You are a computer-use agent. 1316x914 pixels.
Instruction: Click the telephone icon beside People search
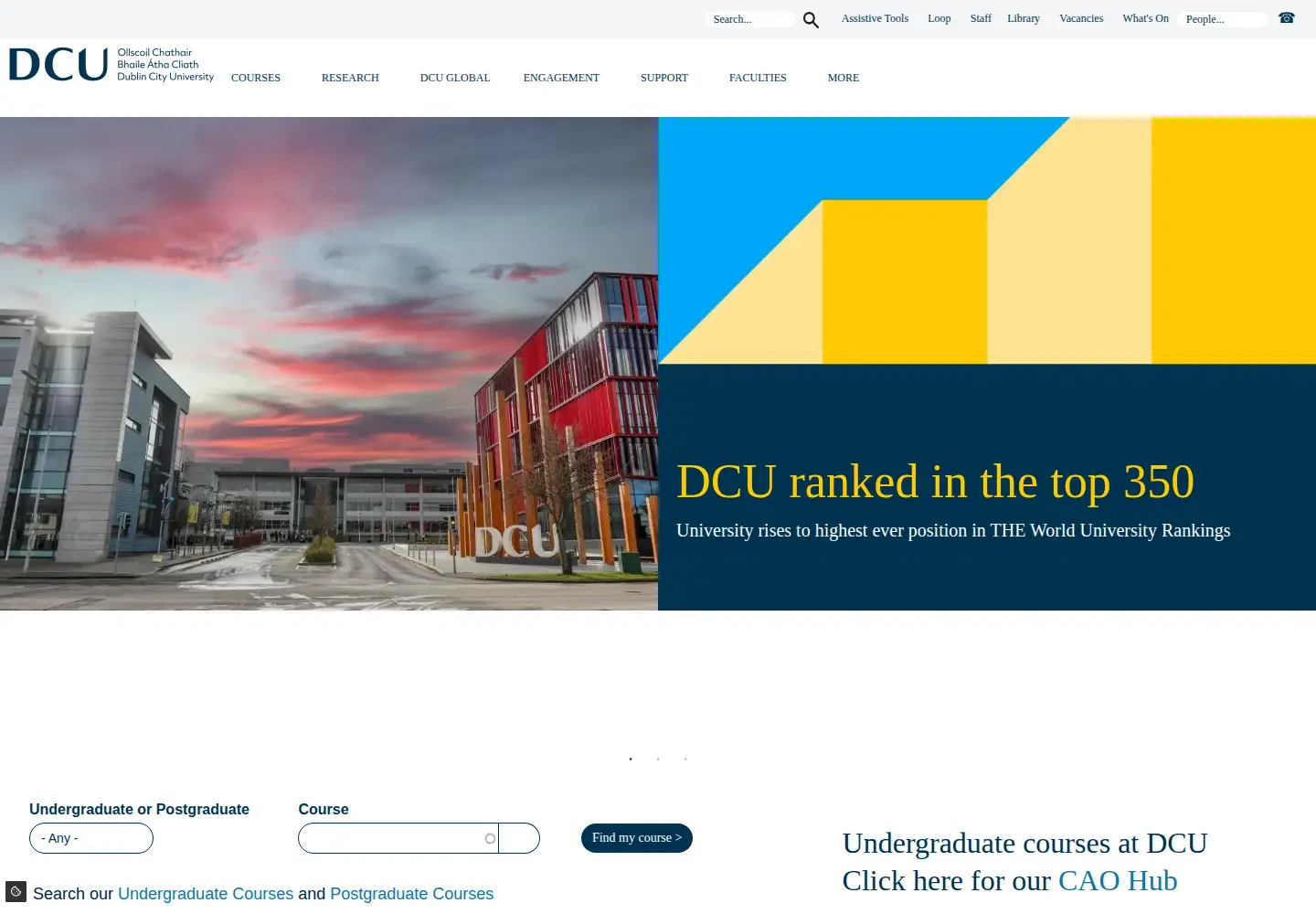[x=1287, y=17]
